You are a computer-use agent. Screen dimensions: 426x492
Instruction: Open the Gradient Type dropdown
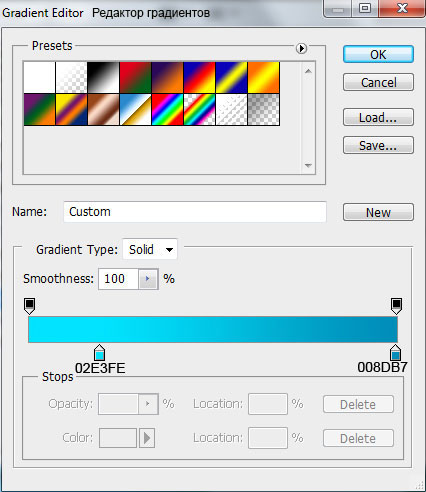pos(150,249)
